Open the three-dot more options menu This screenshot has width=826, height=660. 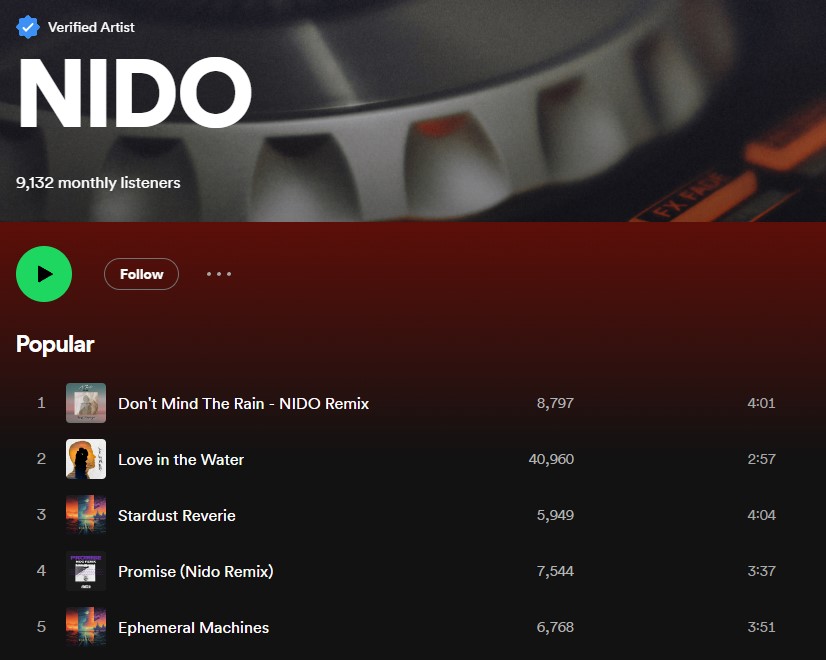(219, 274)
